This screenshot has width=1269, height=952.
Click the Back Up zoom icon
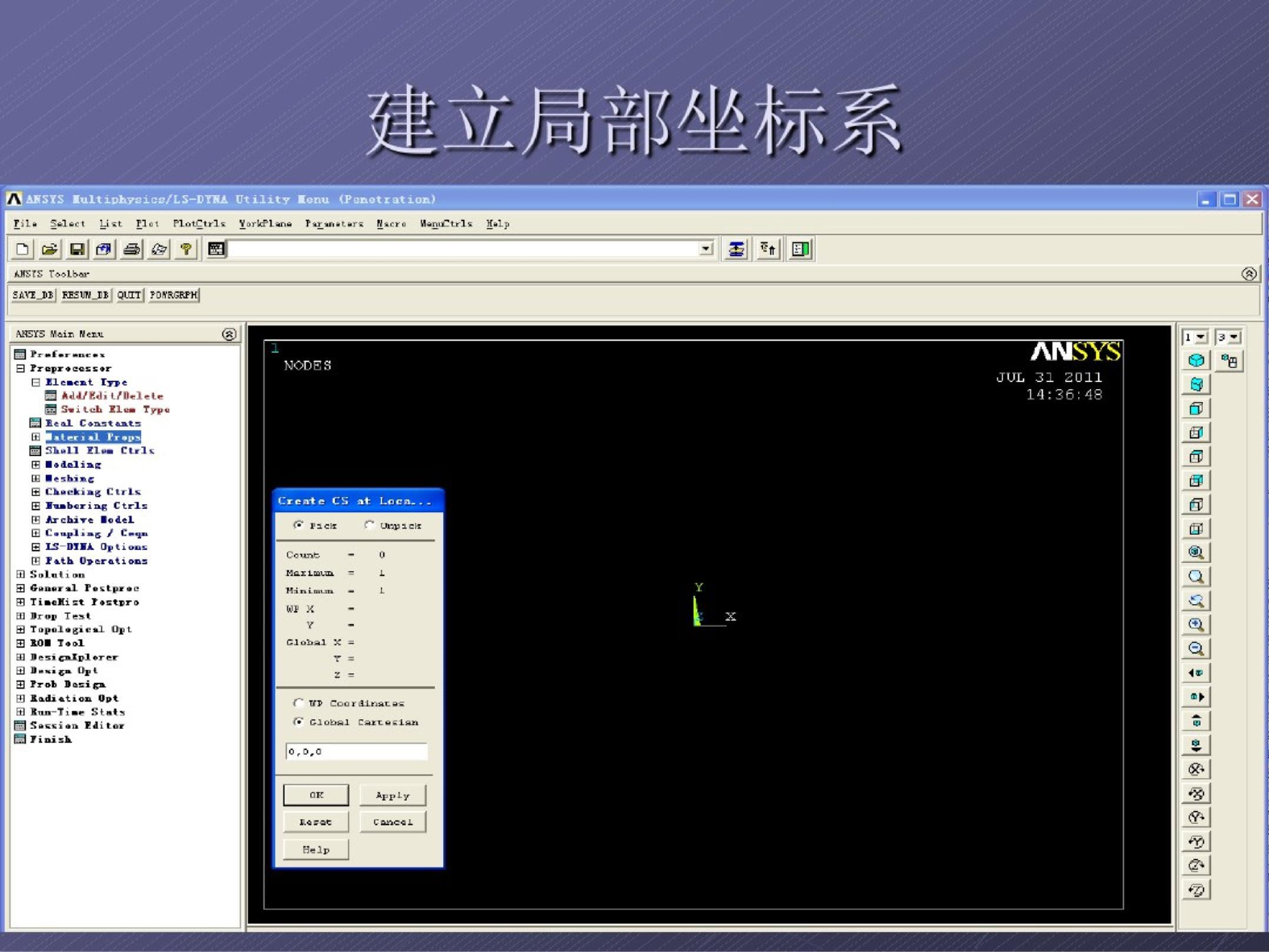[1196, 601]
